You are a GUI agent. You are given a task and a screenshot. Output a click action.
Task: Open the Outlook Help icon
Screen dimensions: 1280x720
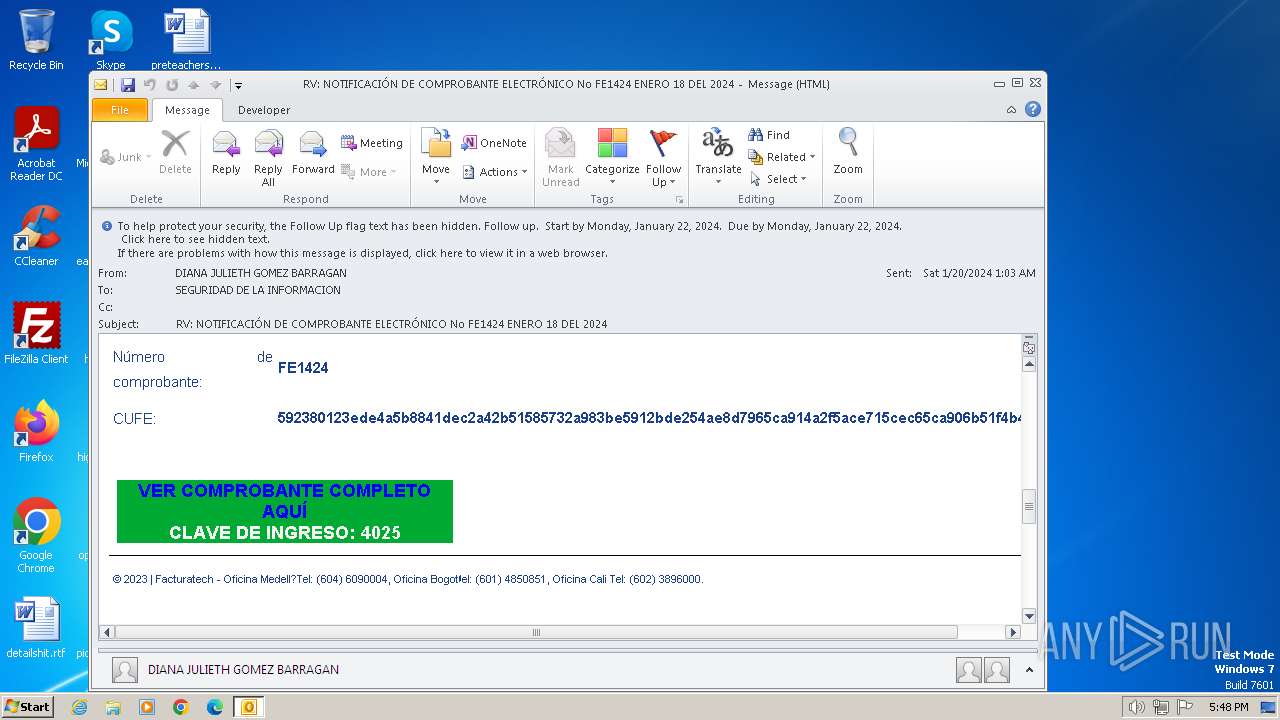[1033, 110]
